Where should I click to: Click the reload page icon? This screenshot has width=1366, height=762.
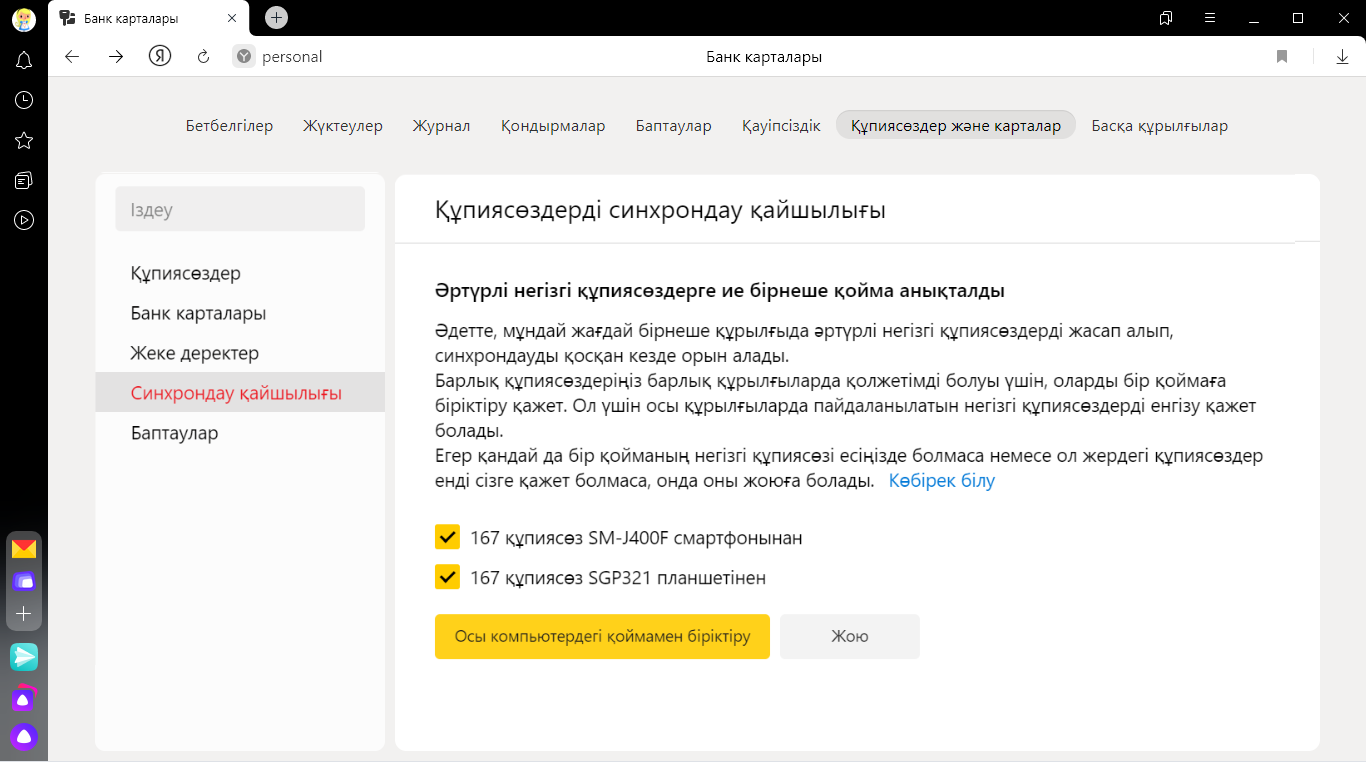click(203, 57)
